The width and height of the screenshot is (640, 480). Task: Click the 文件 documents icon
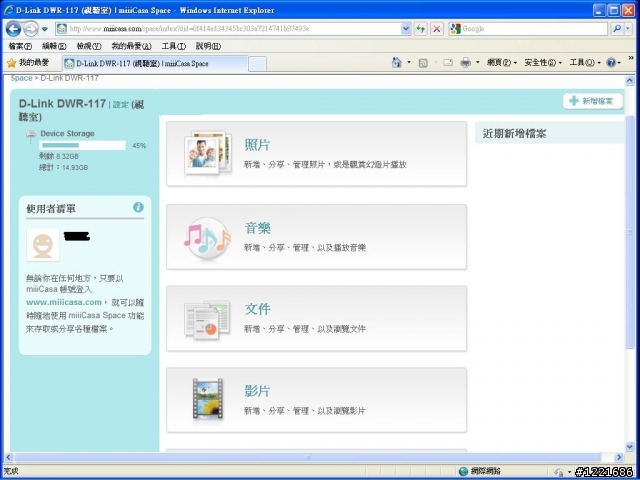[x=207, y=320]
